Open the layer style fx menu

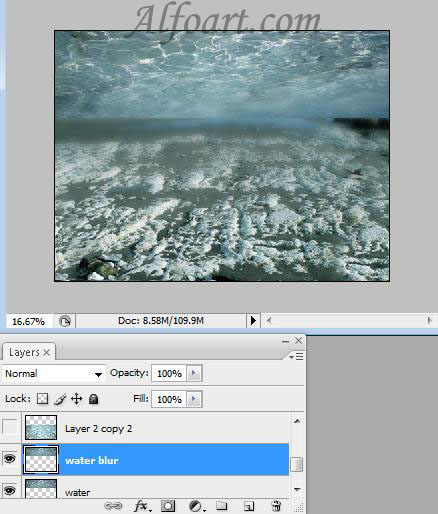[x=143, y=506]
